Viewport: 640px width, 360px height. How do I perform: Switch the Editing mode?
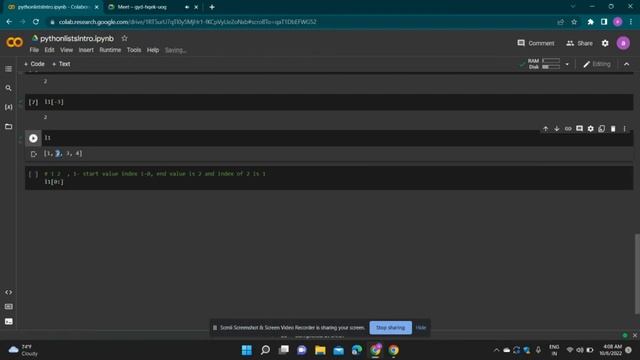[x=597, y=64]
